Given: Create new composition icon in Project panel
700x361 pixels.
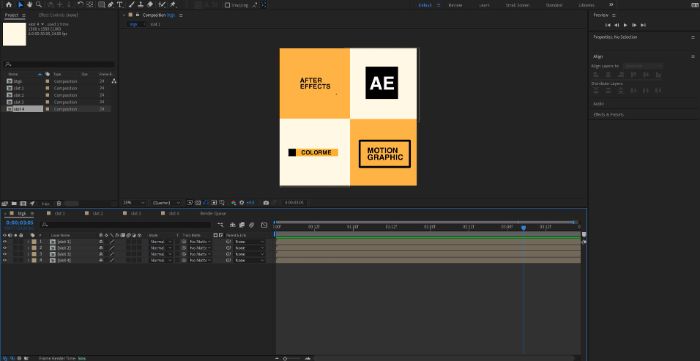Looking at the screenshot, I should coord(23,203).
